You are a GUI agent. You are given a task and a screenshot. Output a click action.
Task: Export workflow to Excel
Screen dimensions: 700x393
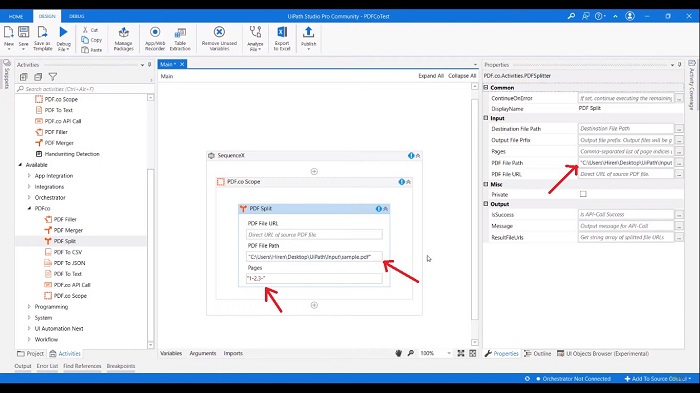(x=282, y=38)
